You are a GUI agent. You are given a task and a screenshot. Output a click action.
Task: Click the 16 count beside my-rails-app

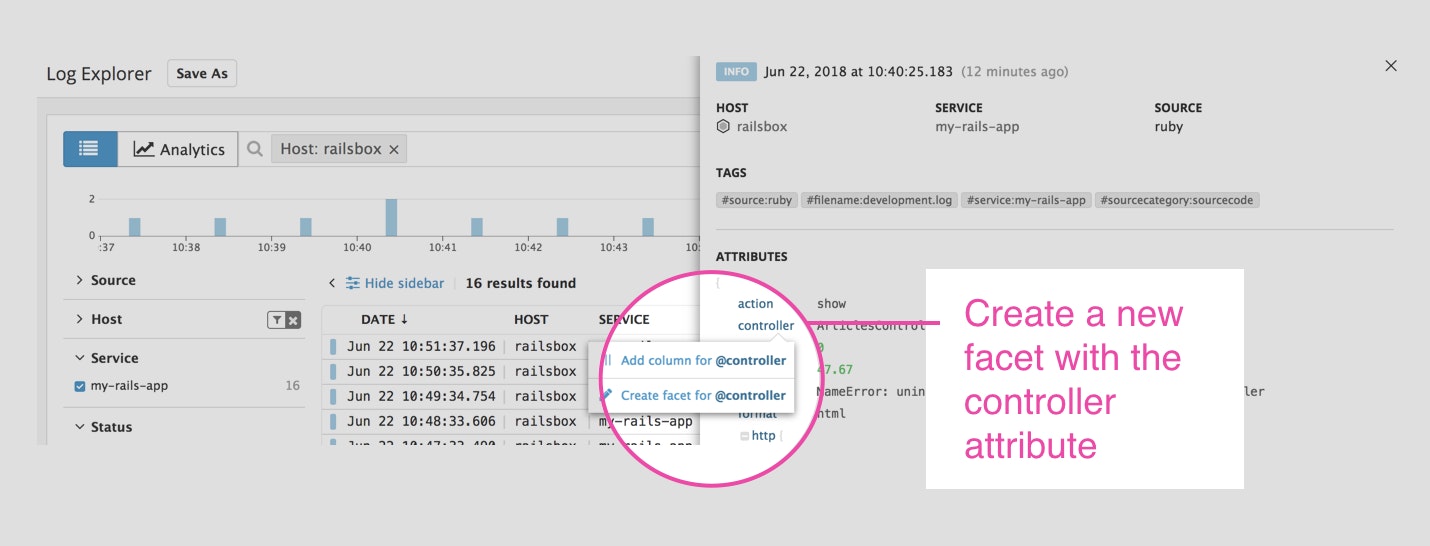292,386
